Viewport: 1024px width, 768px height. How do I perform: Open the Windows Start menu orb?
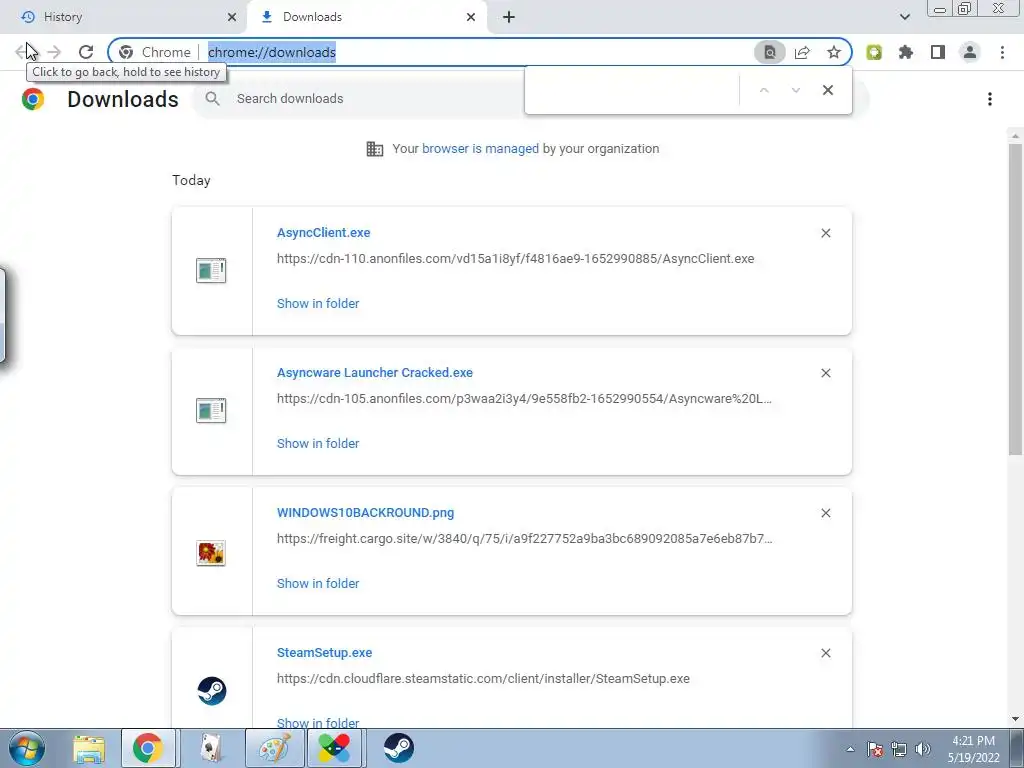[x=27, y=748]
